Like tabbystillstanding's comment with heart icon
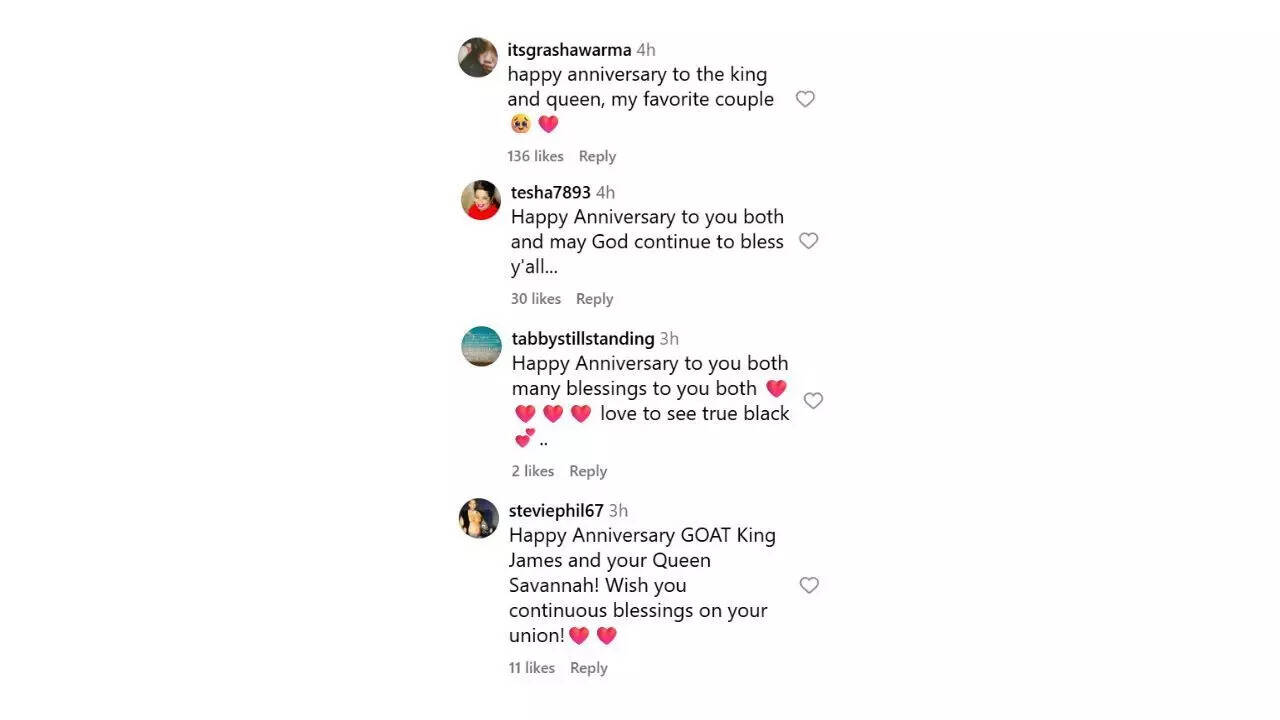Image resolution: width=1280 pixels, height=720 pixels. tap(813, 400)
